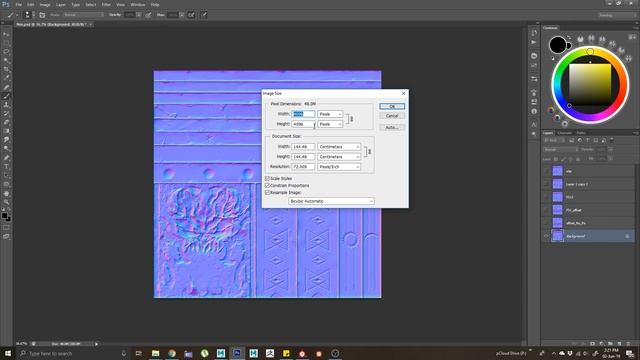640x360 pixels.
Task: Close the Image Size dialog
Action: [403, 93]
